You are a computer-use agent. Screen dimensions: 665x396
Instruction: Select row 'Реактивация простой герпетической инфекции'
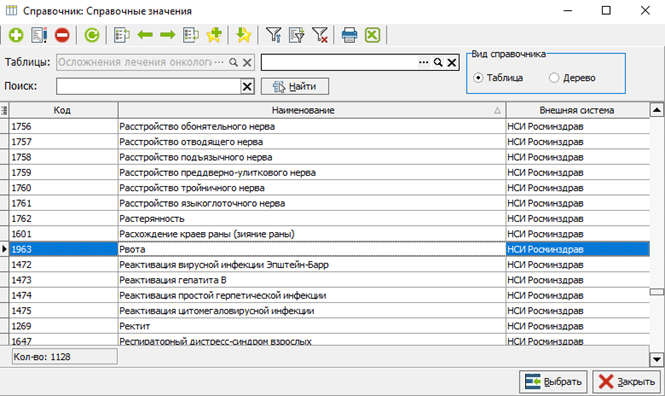[x=312, y=295]
